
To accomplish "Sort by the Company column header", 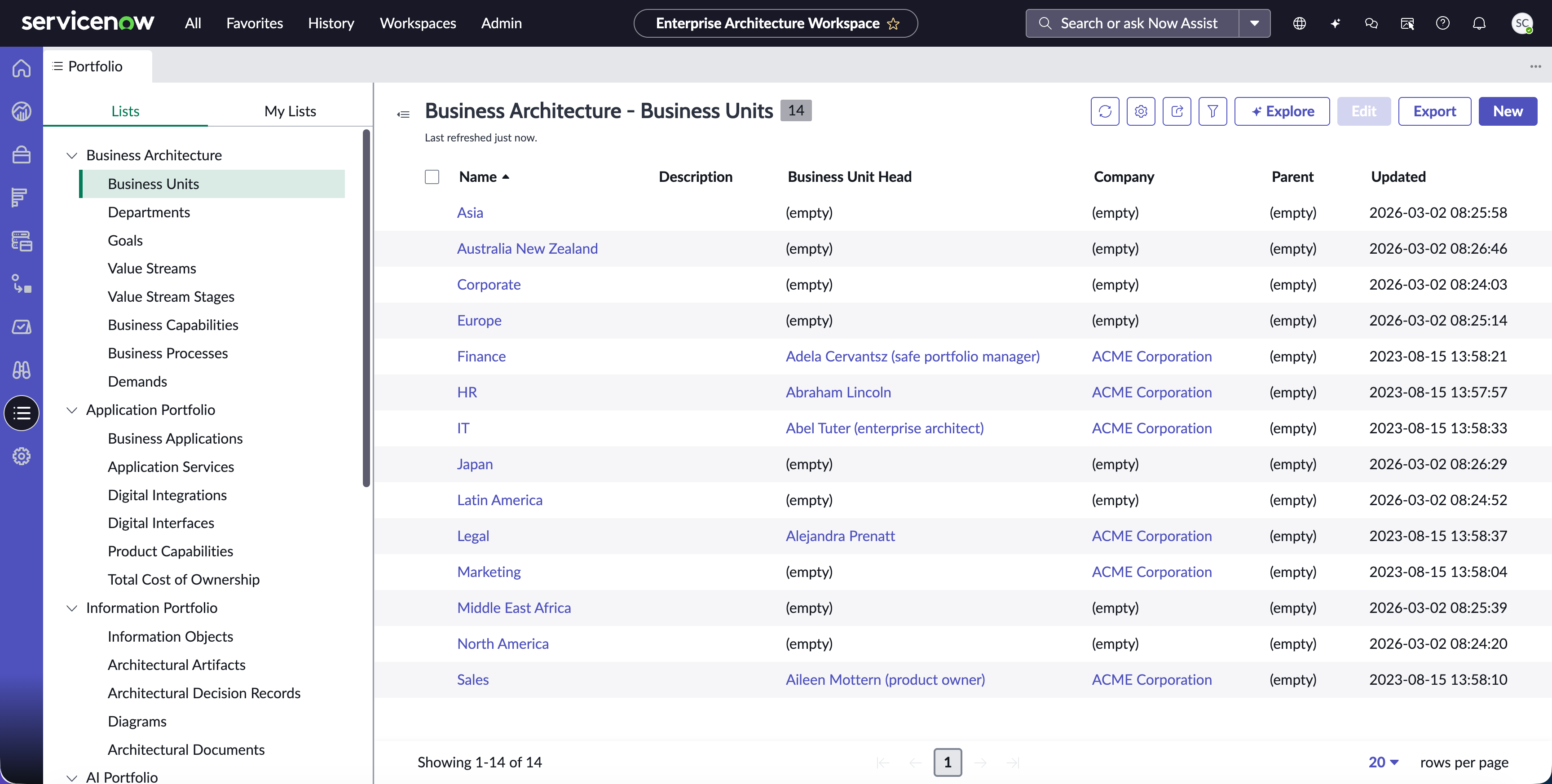I will 1124,176.
